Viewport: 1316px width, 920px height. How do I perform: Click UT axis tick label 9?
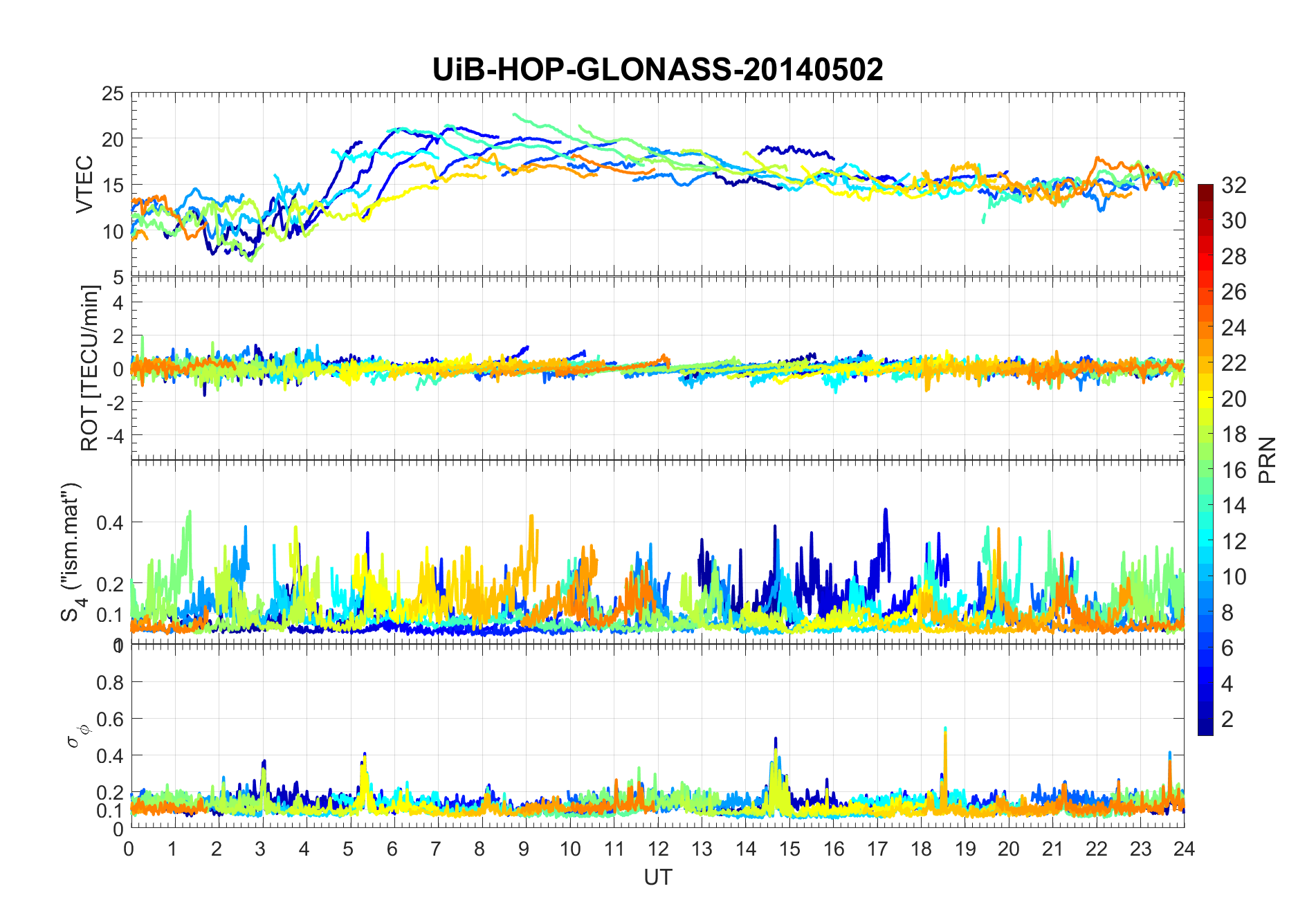[524, 849]
